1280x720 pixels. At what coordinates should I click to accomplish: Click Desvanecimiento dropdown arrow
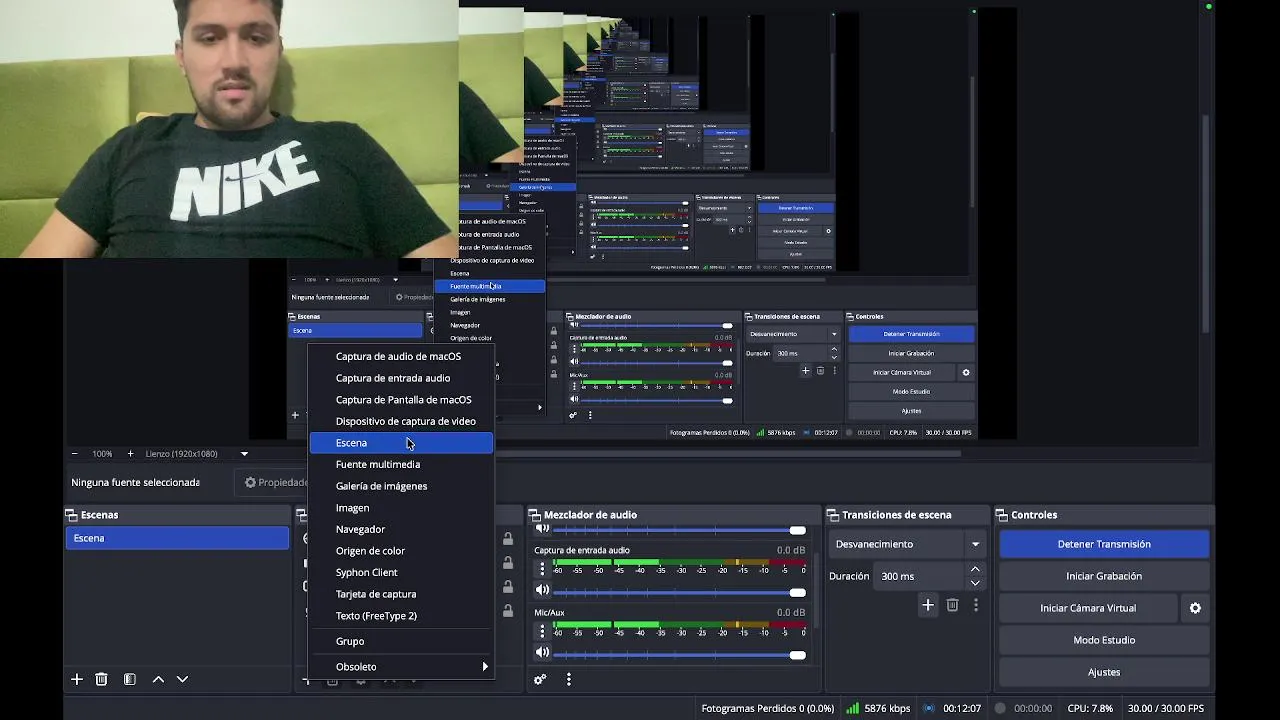click(x=975, y=544)
